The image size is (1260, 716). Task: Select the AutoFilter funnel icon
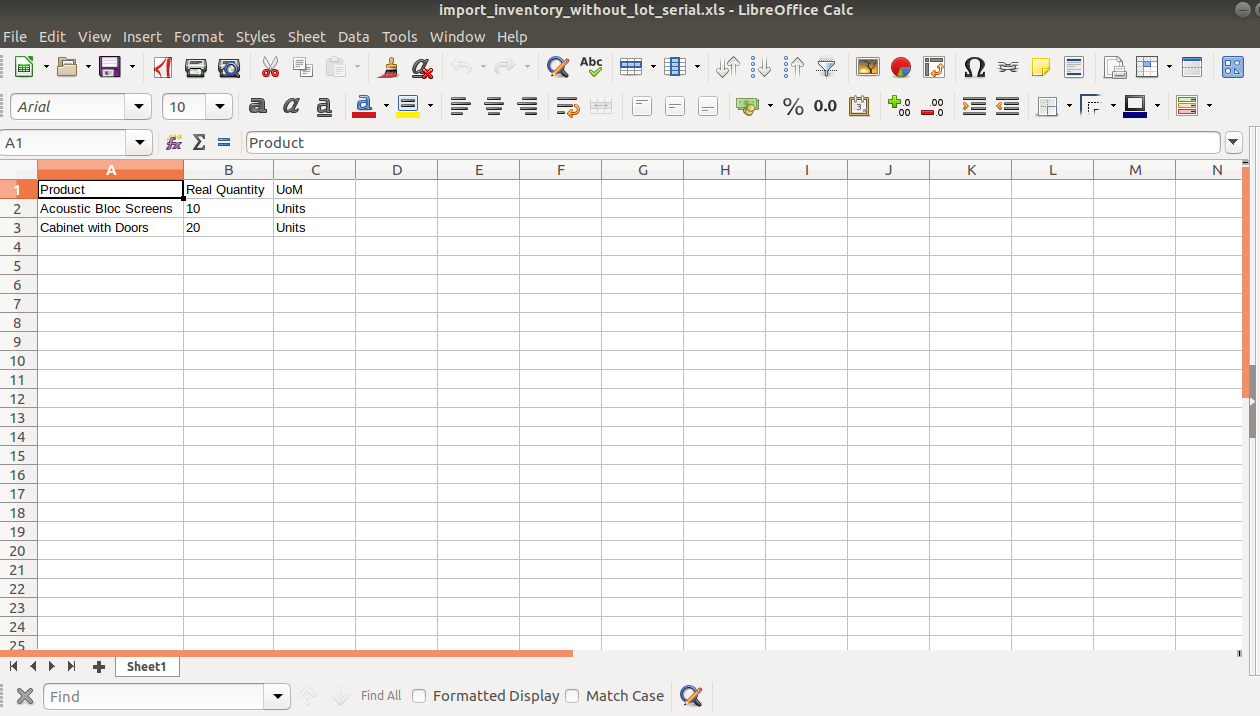click(827, 67)
